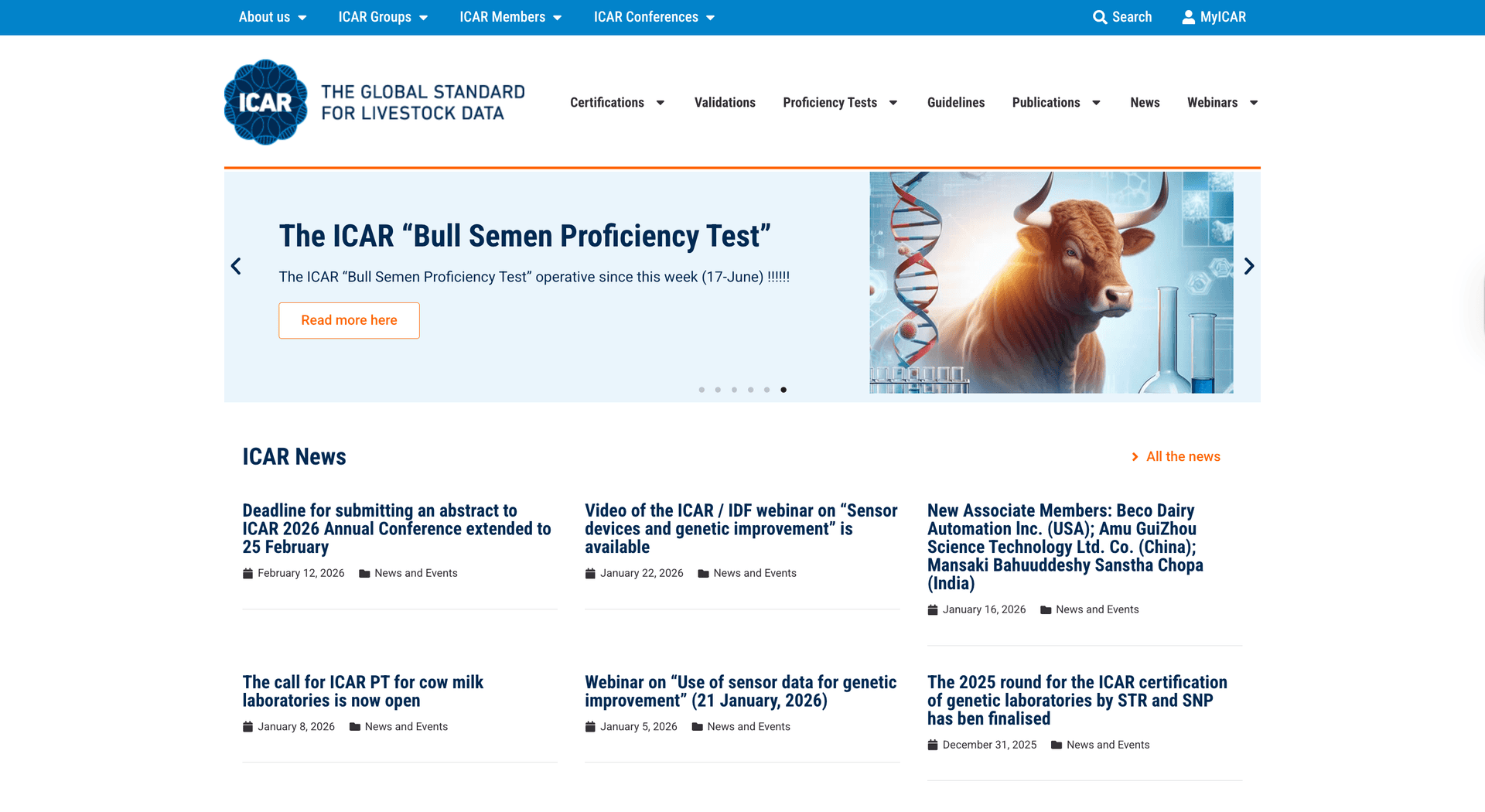1485x812 pixels.
Task: Expand the Certifications dropdown
Action: coord(617,102)
